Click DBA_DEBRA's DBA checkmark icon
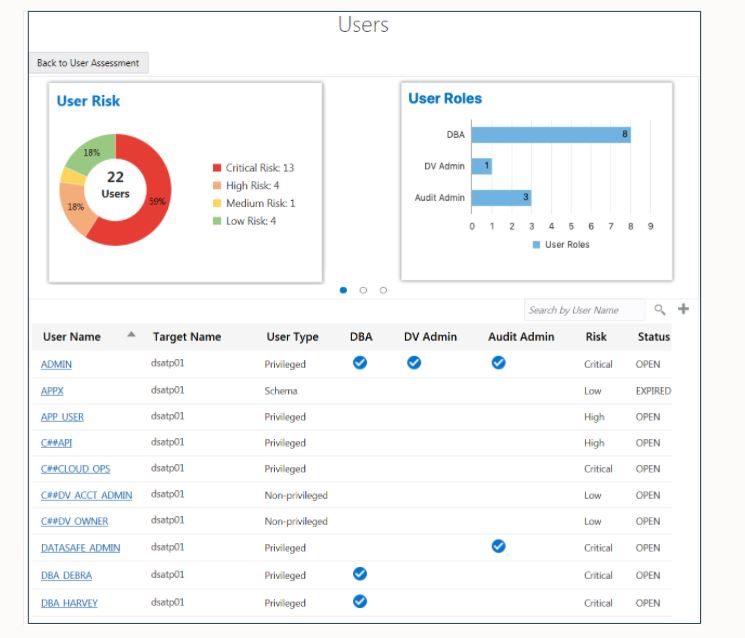The width and height of the screenshot is (745, 638). pos(360,574)
